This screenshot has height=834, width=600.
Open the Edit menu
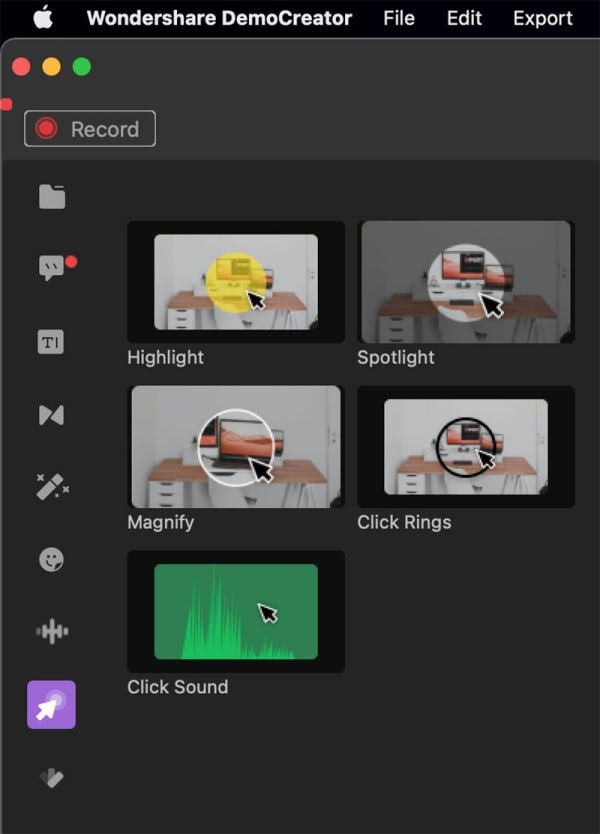pos(464,18)
